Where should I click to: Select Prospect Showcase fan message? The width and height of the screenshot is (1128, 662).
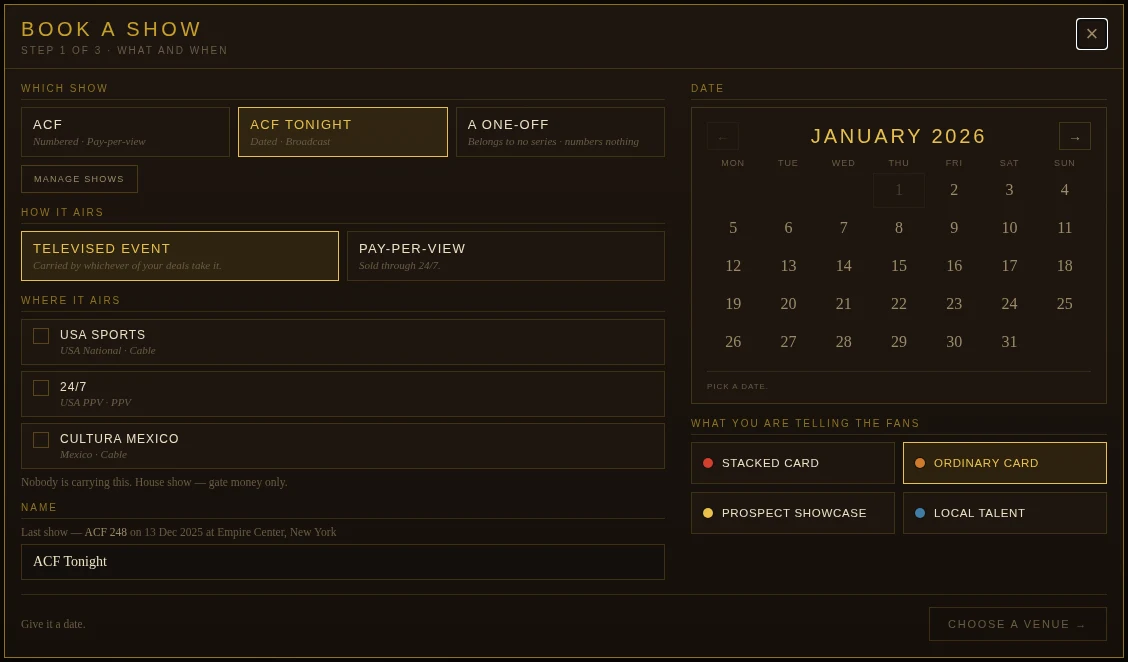793,513
